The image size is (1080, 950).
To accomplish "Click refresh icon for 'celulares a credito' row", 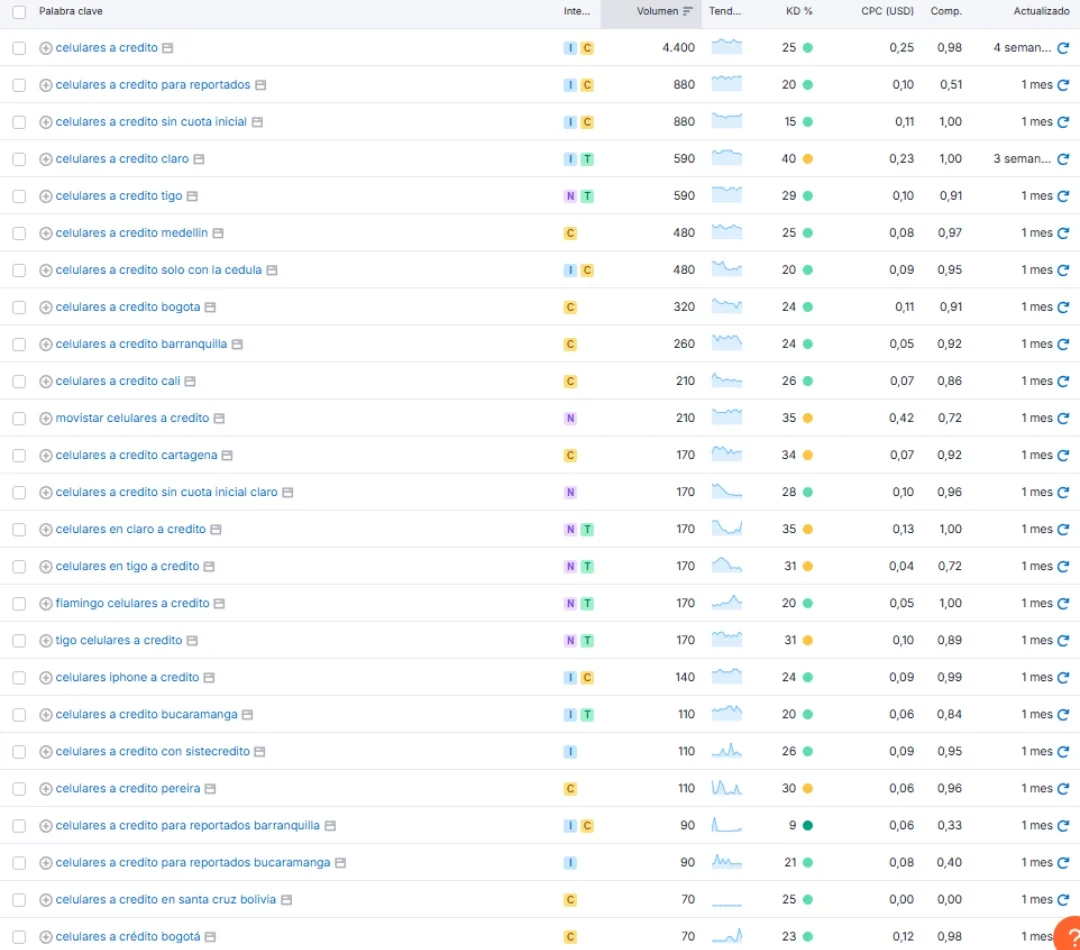I will click(x=1063, y=48).
